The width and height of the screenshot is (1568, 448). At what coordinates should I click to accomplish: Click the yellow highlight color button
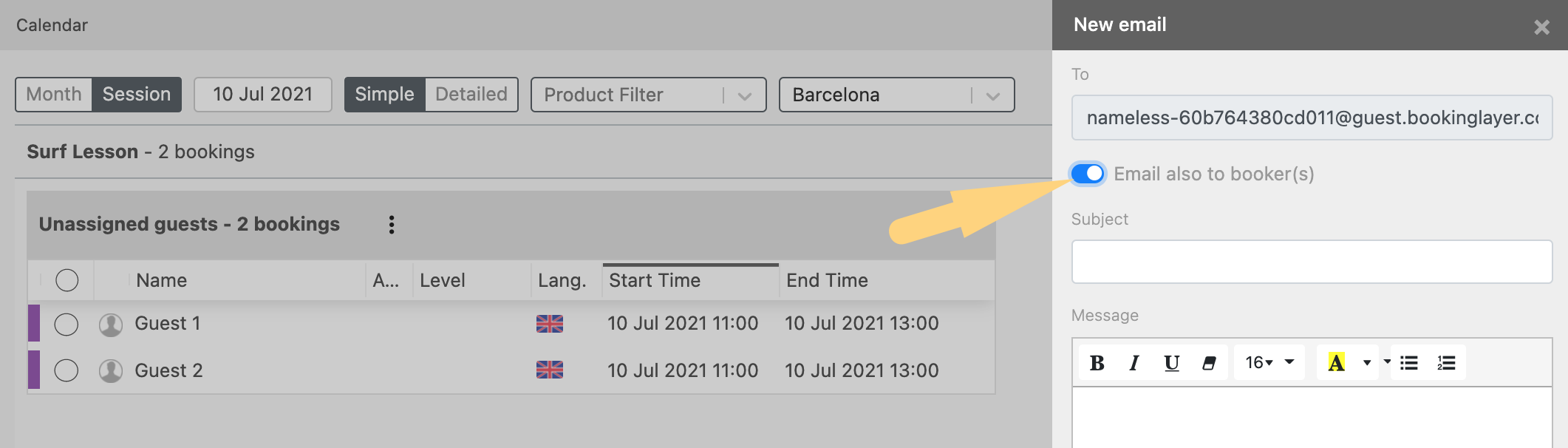[1336, 363]
